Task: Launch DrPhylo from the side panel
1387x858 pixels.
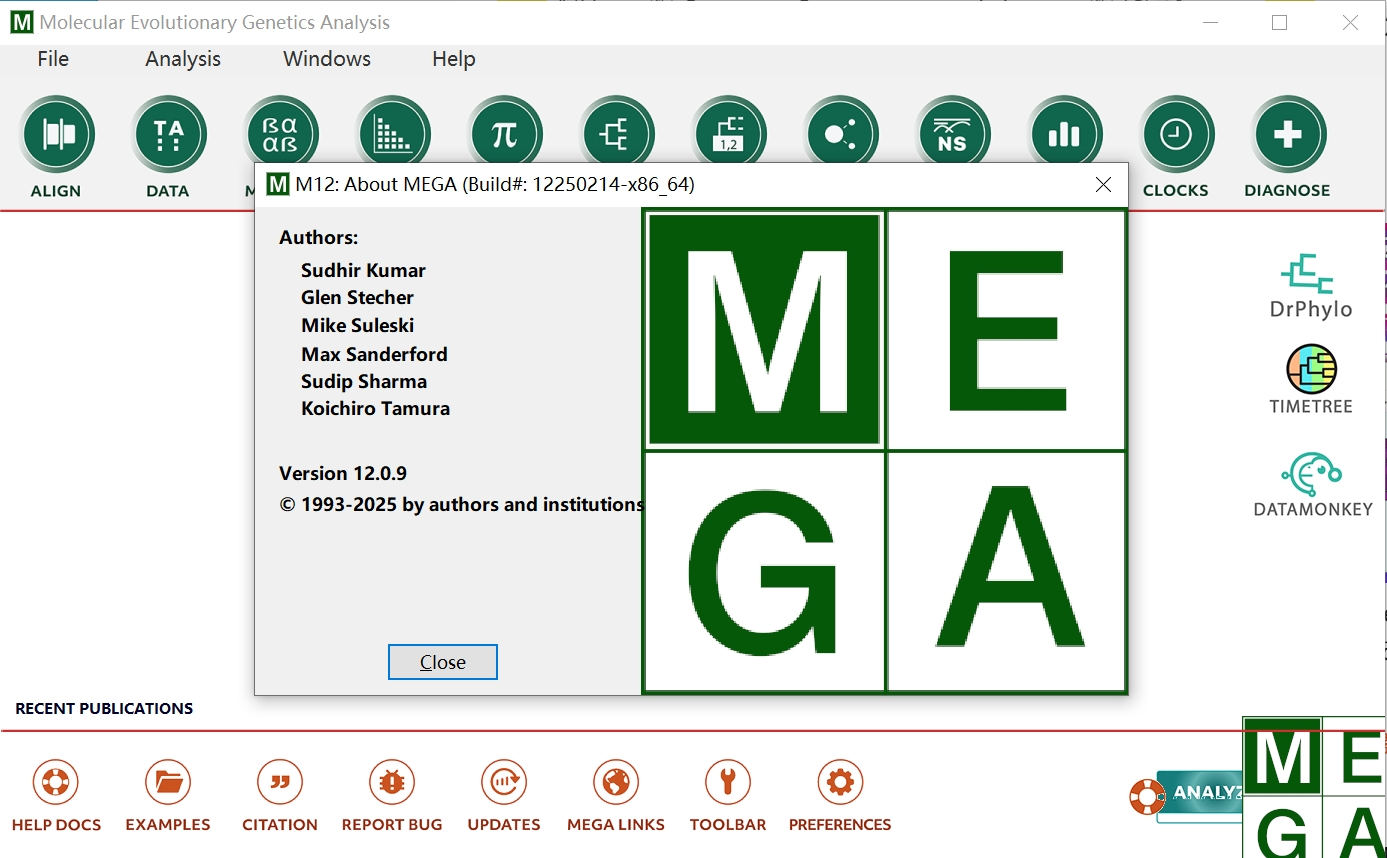Action: click(1311, 285)
